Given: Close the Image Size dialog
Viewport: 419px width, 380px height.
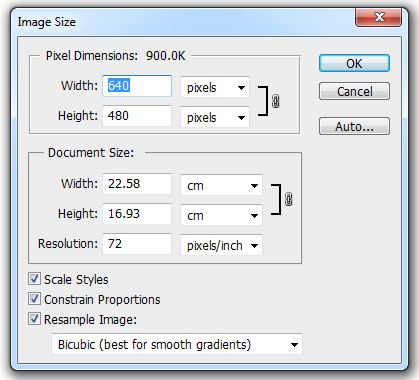Looking at the screenshot, I should point(378,17).
